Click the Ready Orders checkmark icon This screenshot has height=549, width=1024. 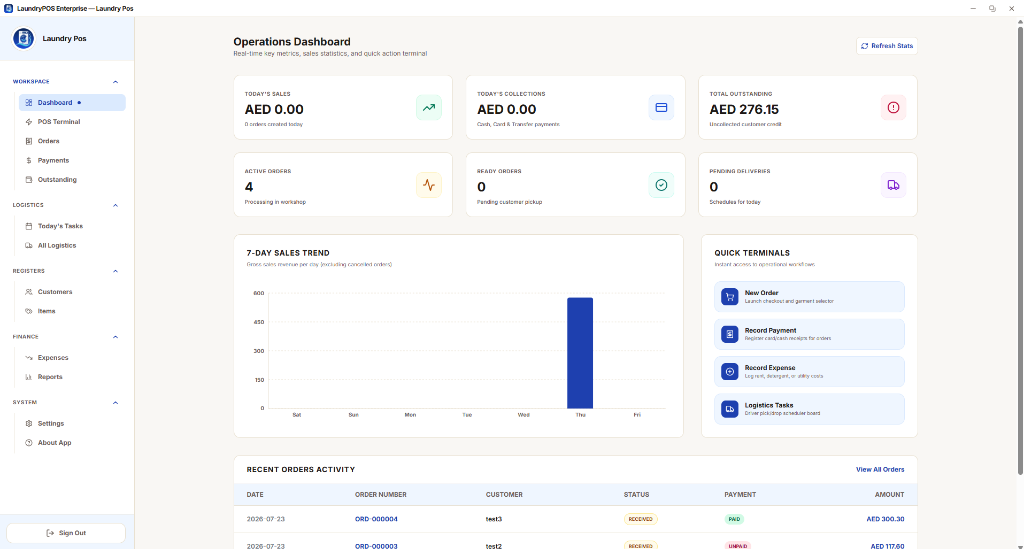(662, 185)
